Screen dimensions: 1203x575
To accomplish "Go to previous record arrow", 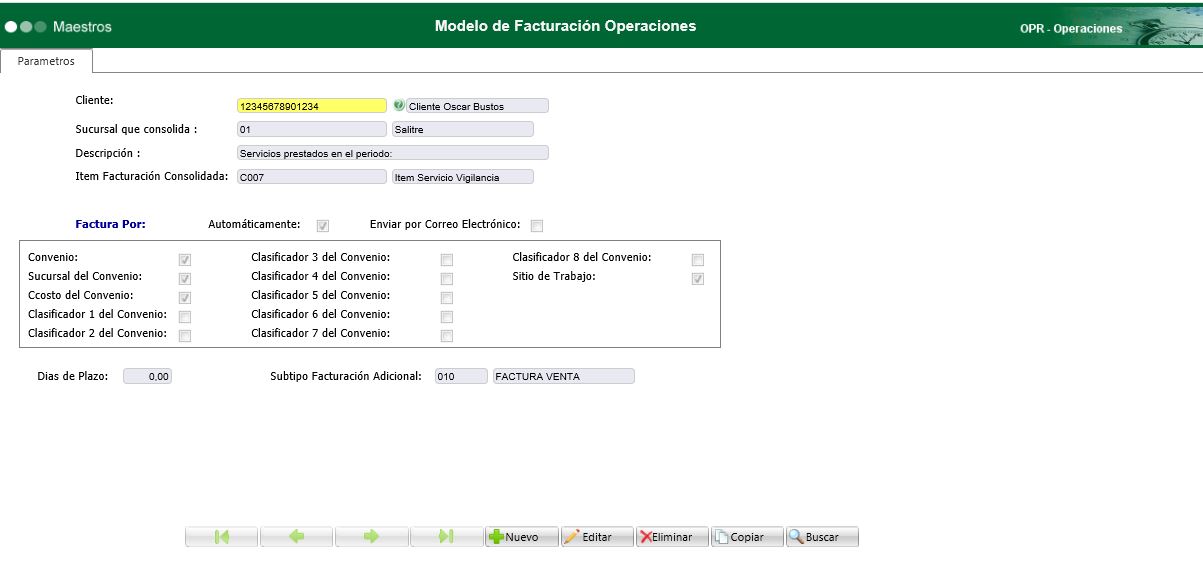I will [297, 537].
